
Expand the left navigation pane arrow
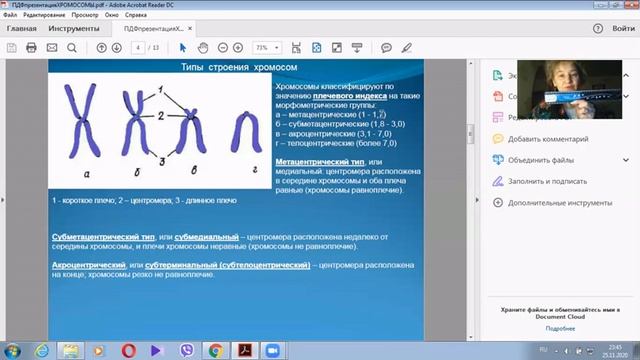[2, 200]
